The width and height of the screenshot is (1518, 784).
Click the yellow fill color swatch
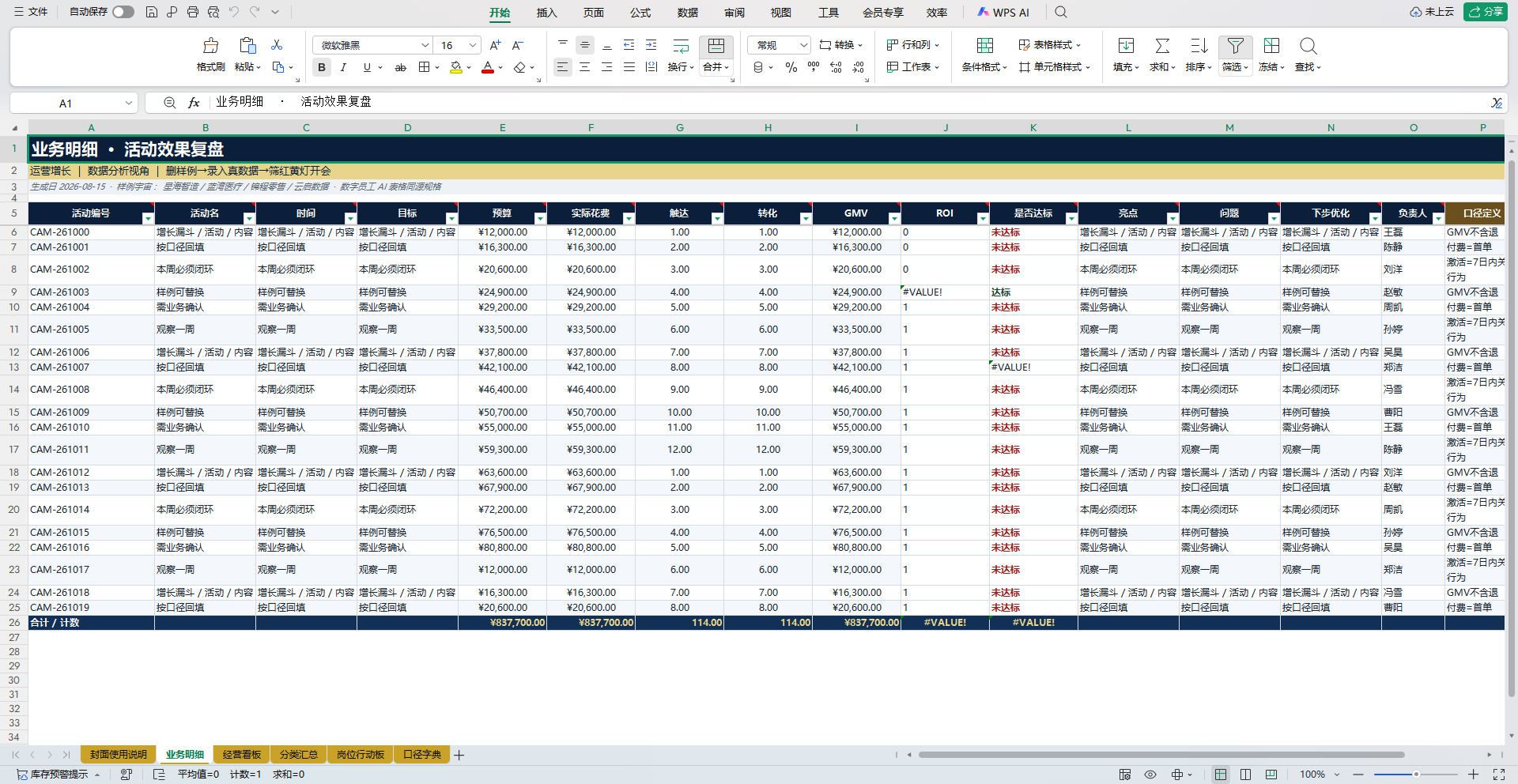[456, 68]
